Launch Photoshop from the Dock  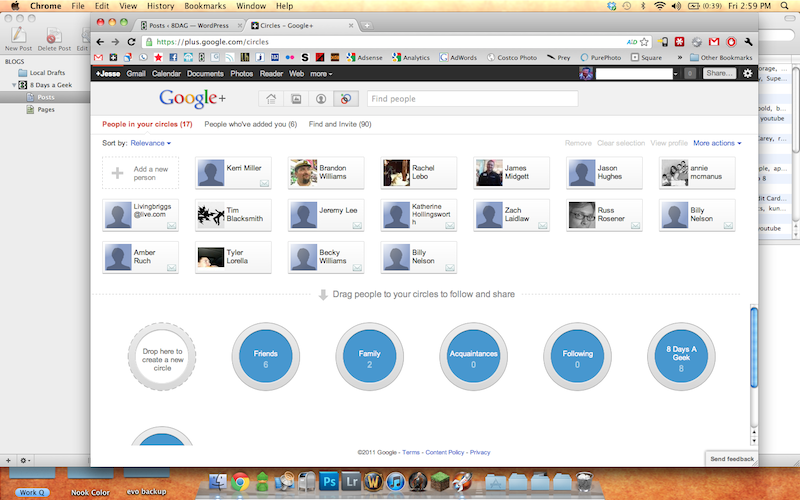pos(329,482)
